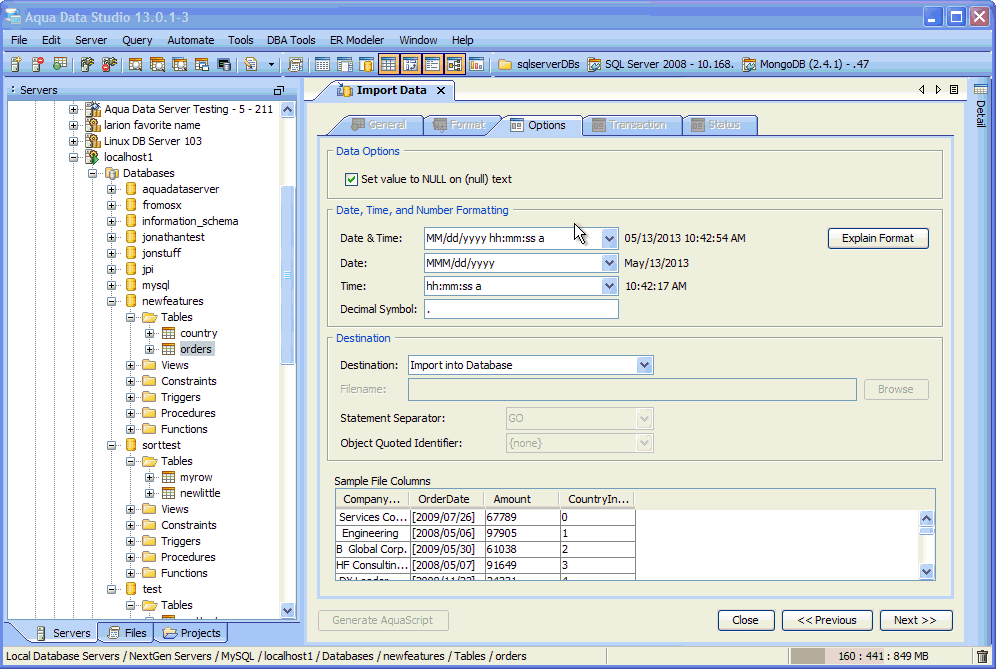Click the register server icon with yellow star
This screenshot has height=669, width=996.
coord(17,64)
